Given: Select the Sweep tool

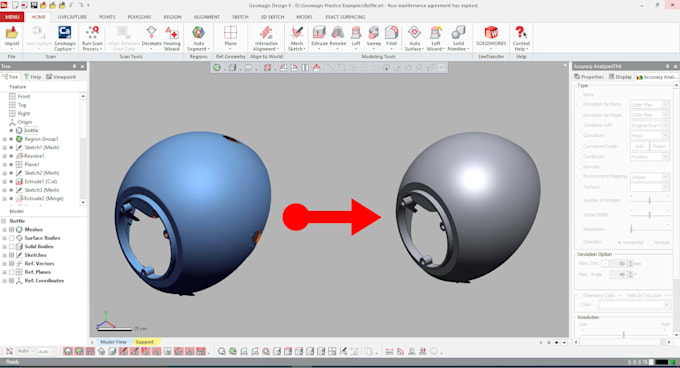Looking at the screenshot, I should (x=373, y=36).
